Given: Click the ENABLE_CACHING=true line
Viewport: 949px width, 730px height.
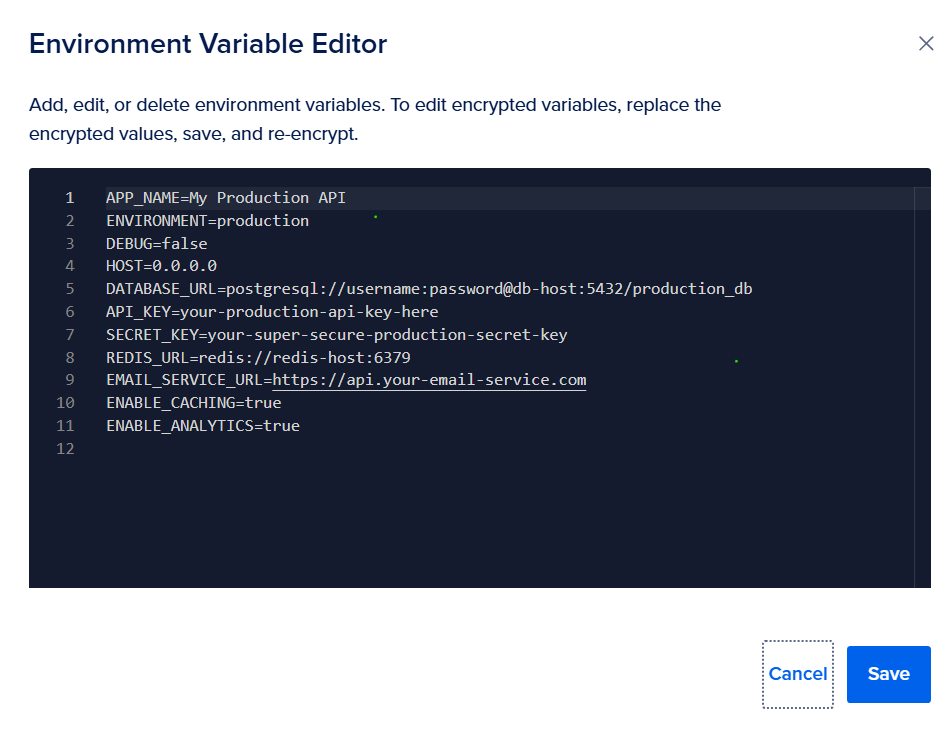Looking at the screenshot, I should (x=193, y=403).
